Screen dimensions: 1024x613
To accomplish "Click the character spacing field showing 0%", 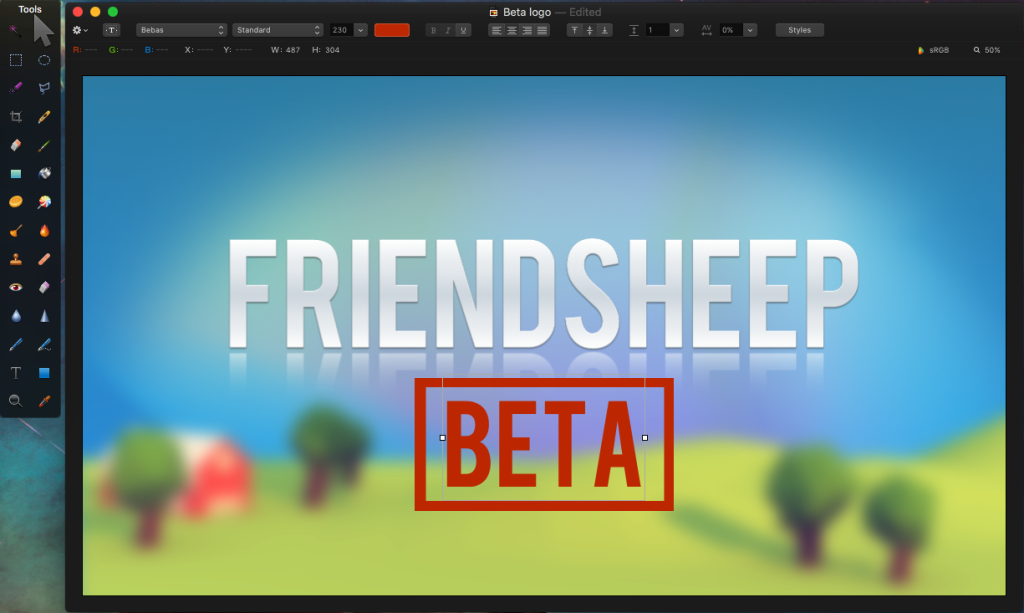I will [731, 30].
